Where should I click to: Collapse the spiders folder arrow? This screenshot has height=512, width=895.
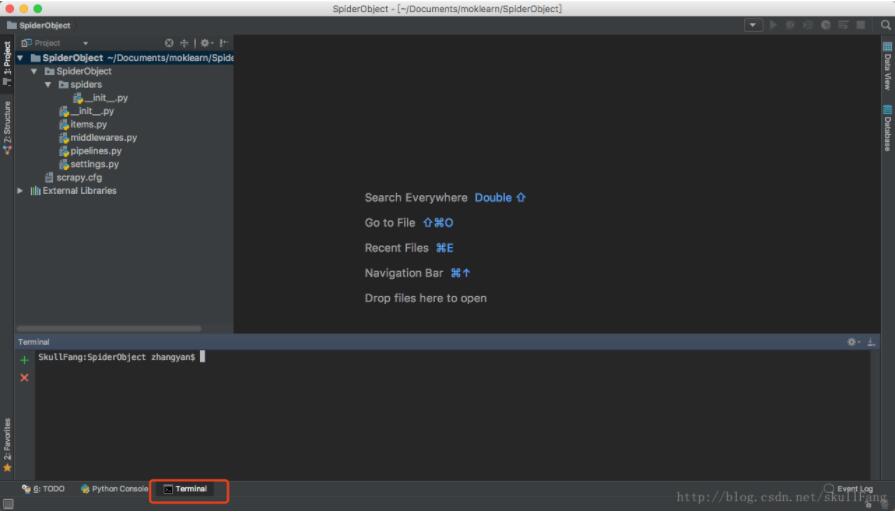[x=48, y=84]
